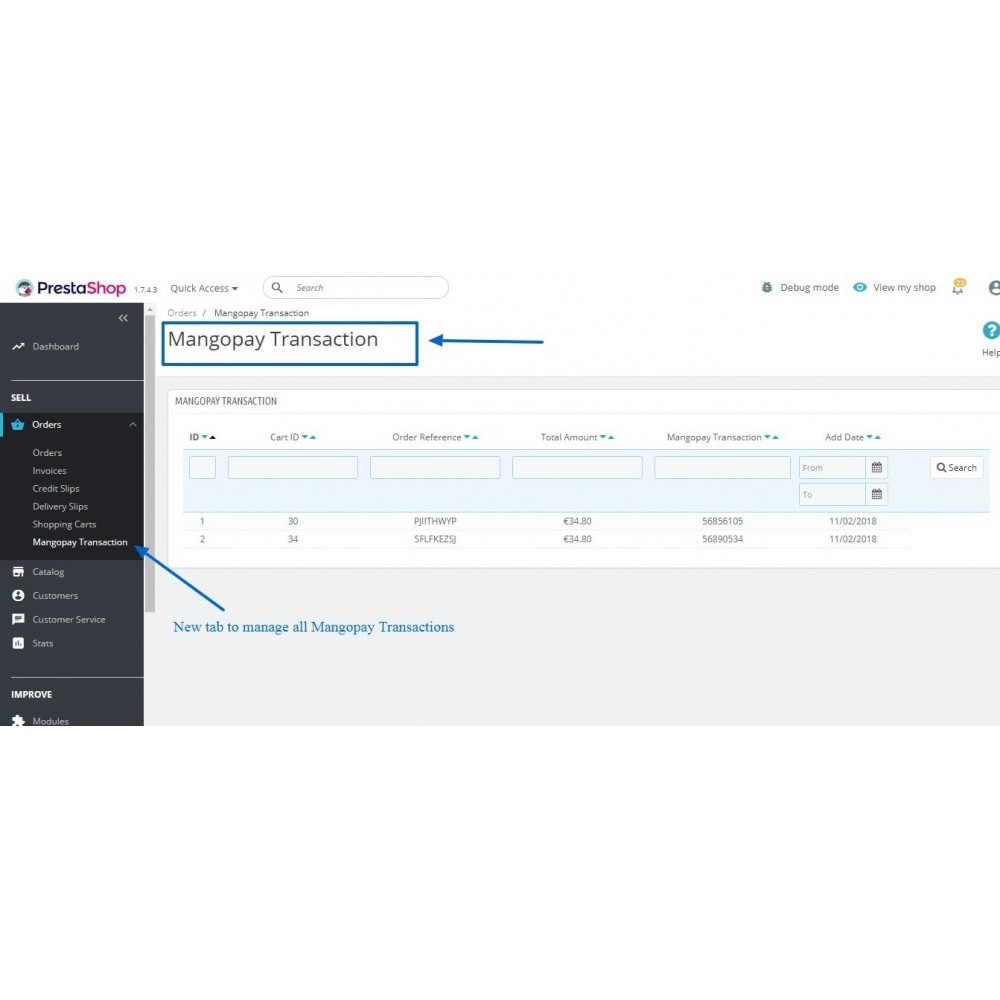Click View my shop link

click(904, 288)
